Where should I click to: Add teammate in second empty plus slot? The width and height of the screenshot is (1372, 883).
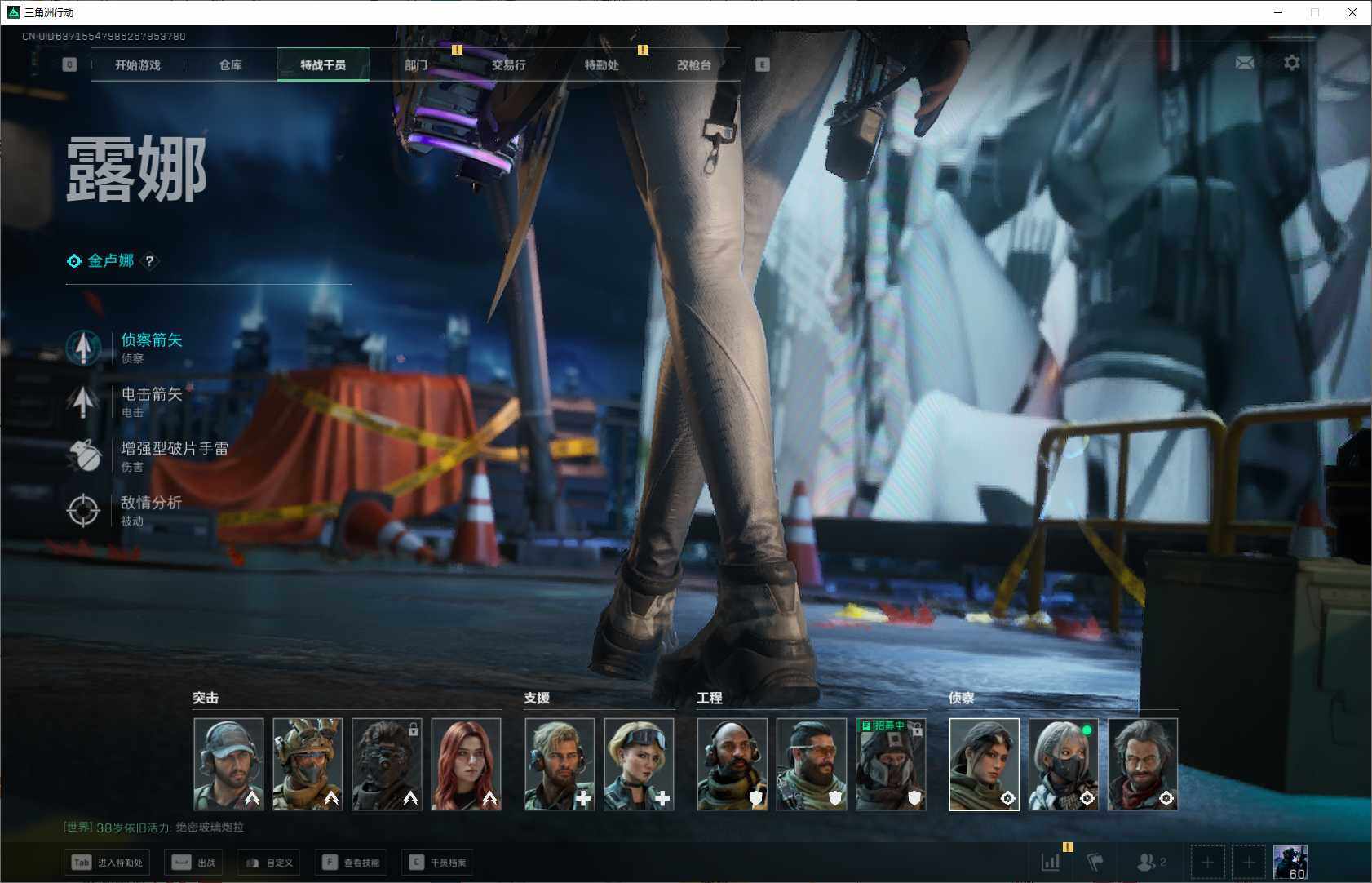pos(1248,862)
